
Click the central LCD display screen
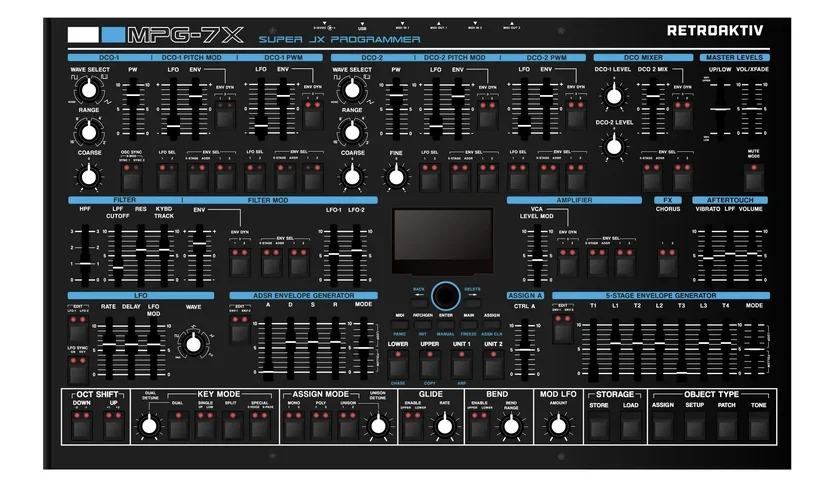(x=442, y=241)
